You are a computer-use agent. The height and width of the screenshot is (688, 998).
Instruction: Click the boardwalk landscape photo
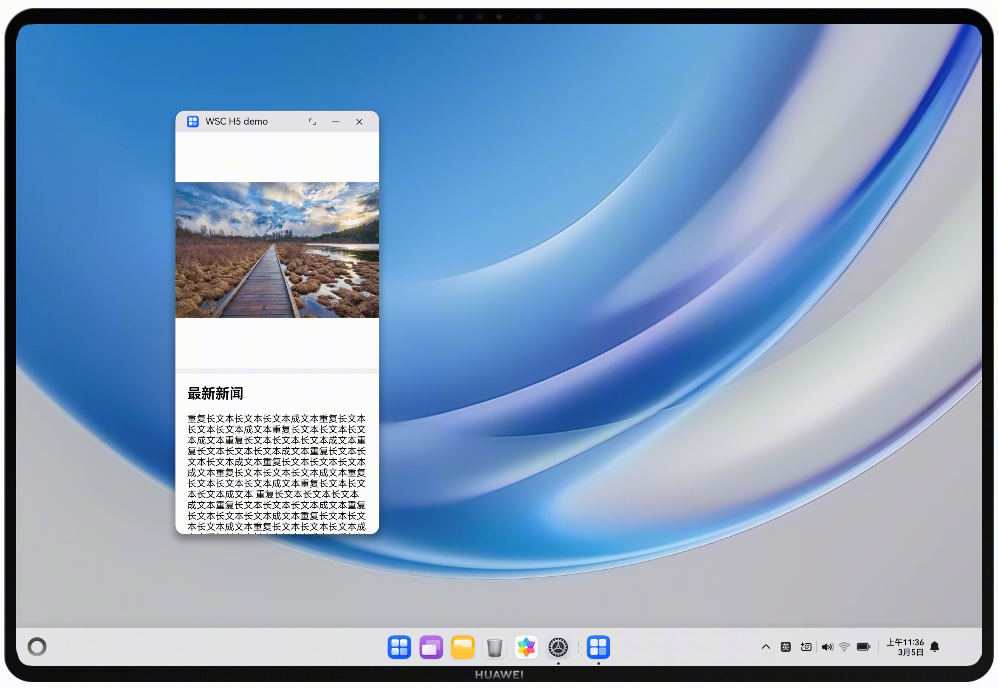[x=277, y=250]
